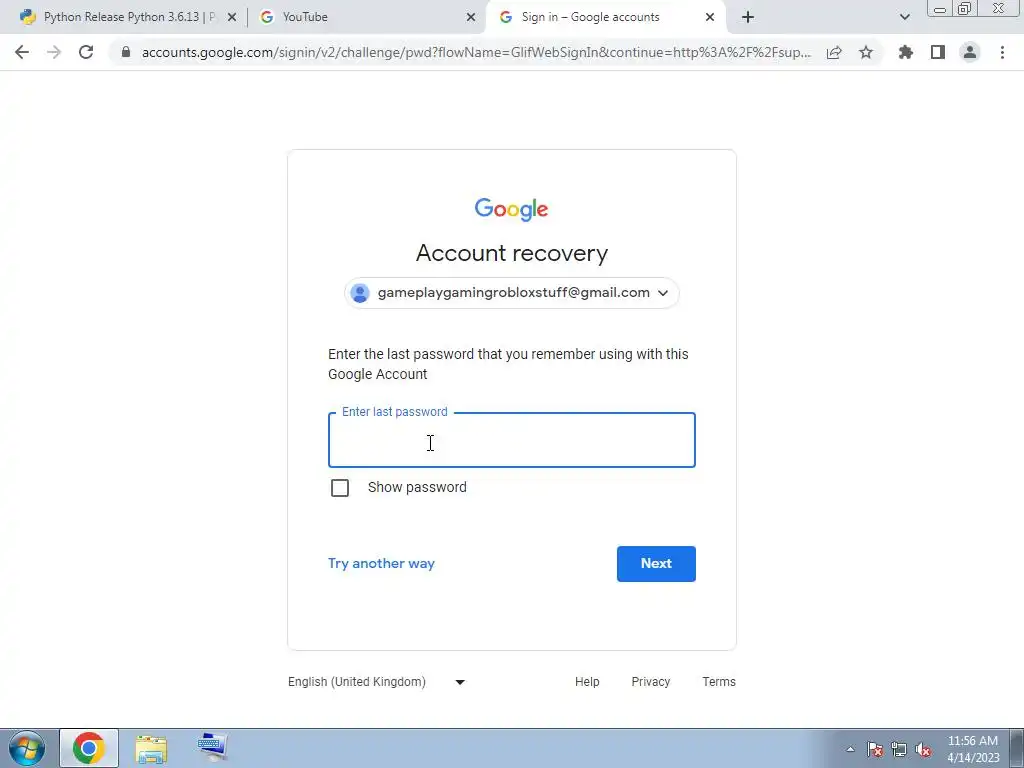Close the YouTube tab

(x=471, y=17)
